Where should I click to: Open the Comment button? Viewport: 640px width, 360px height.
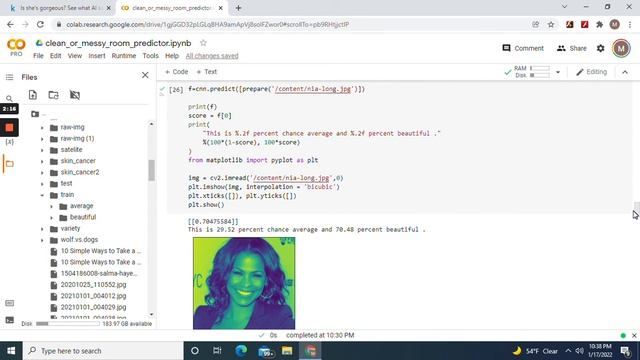(523, 48)
